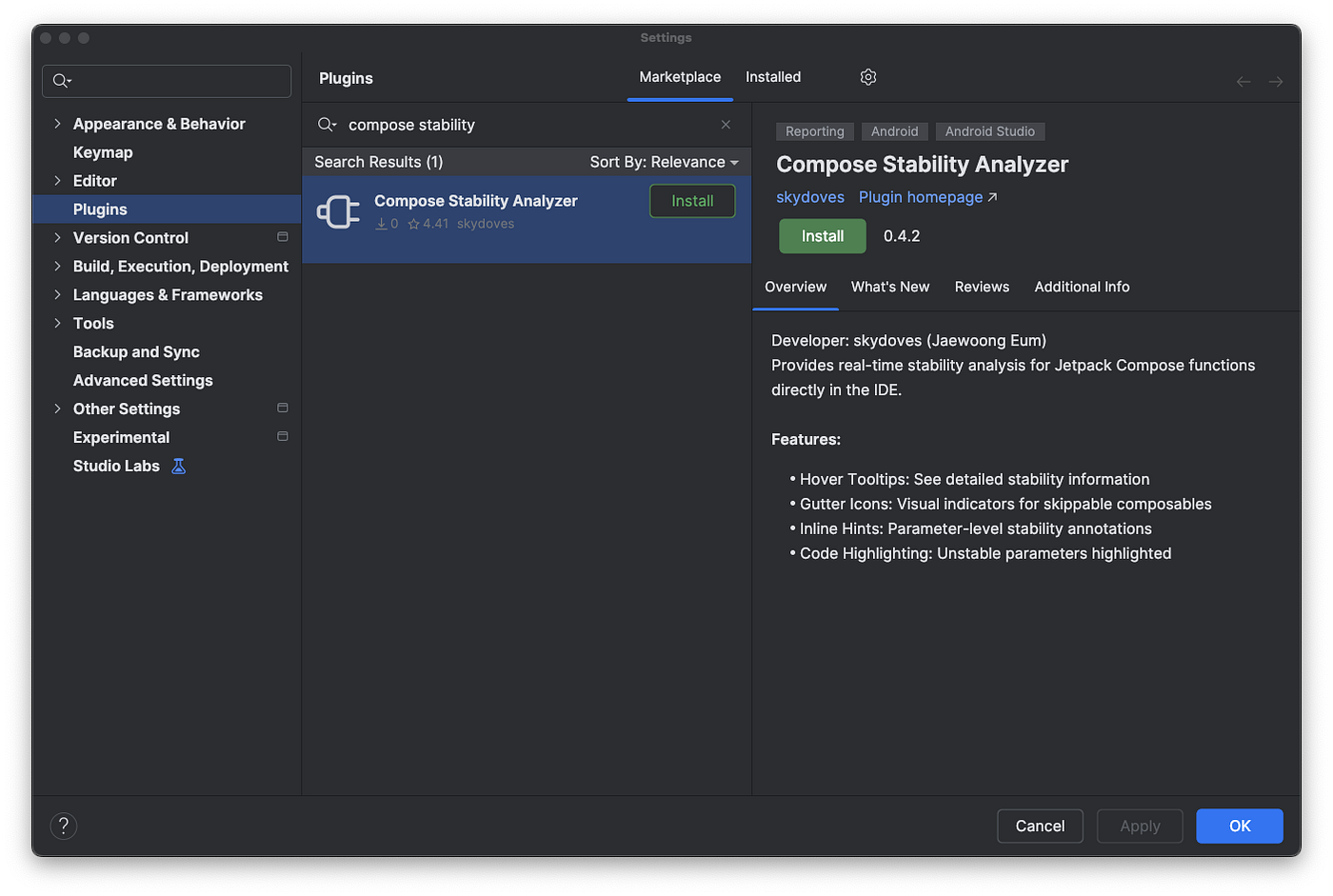Click the green Install button by 0.4.2
1333x896 pixels.
pyautogui.click(x=823, y=236)
